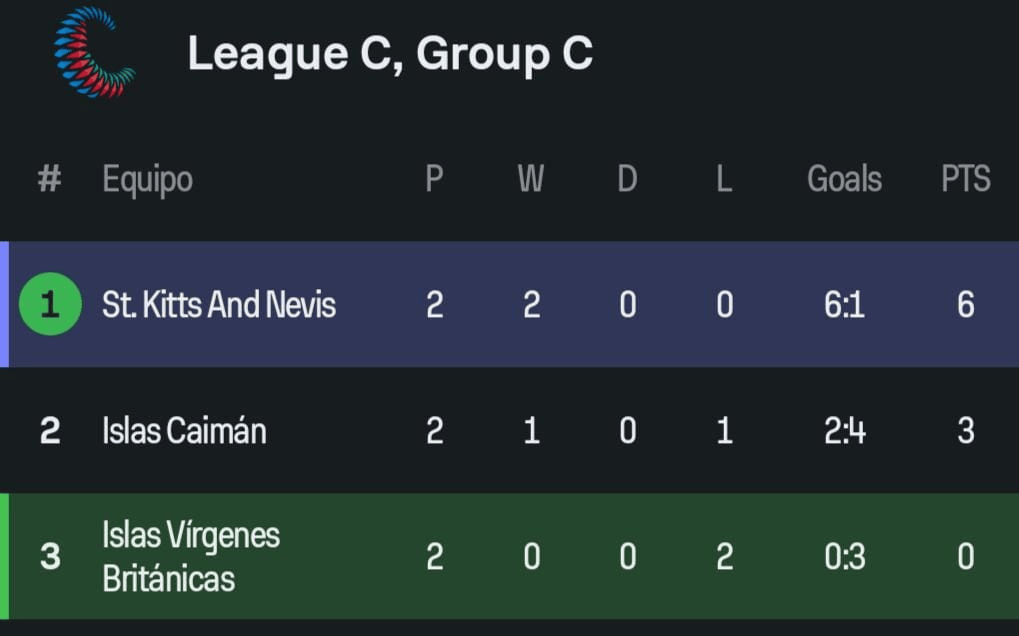
Task: Click the green position 1 badge
Action: [50, 304]
